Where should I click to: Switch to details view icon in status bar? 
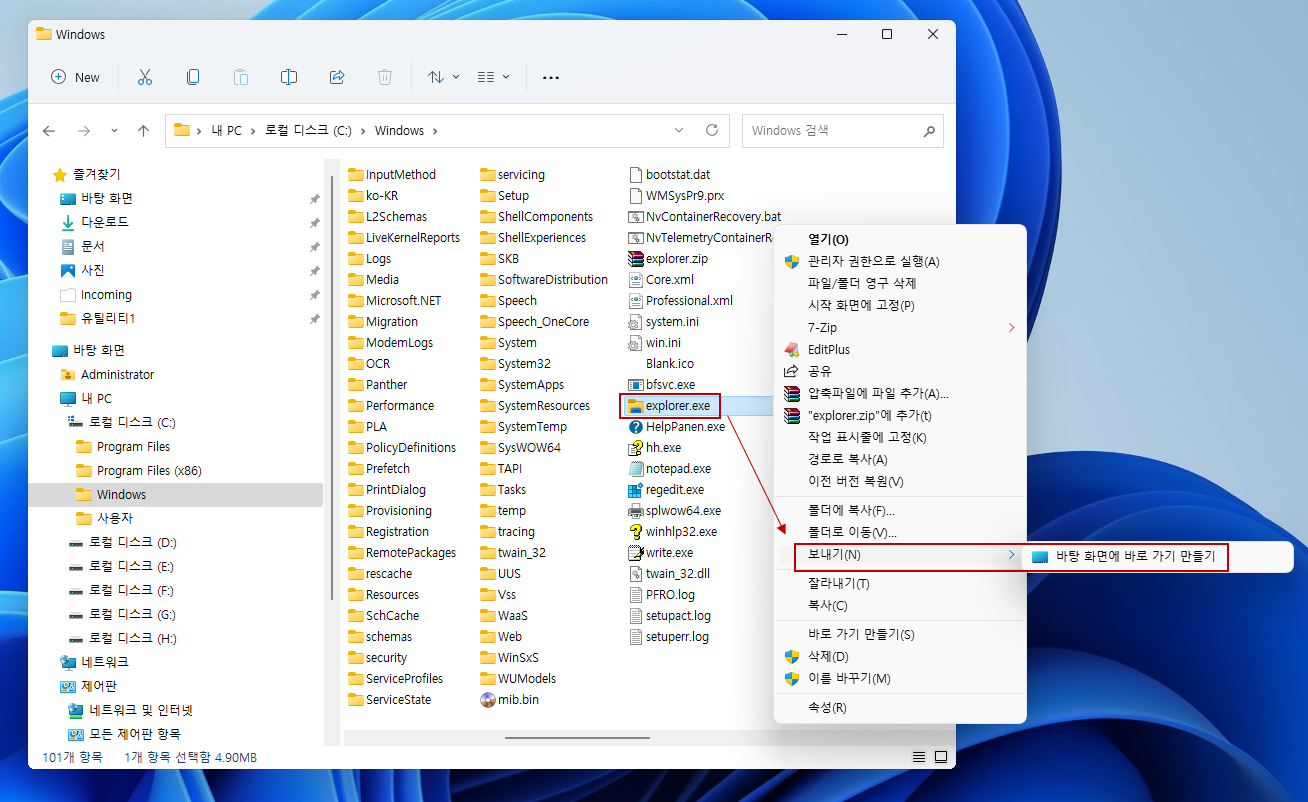pyautogui.click(x=919, y=757)
